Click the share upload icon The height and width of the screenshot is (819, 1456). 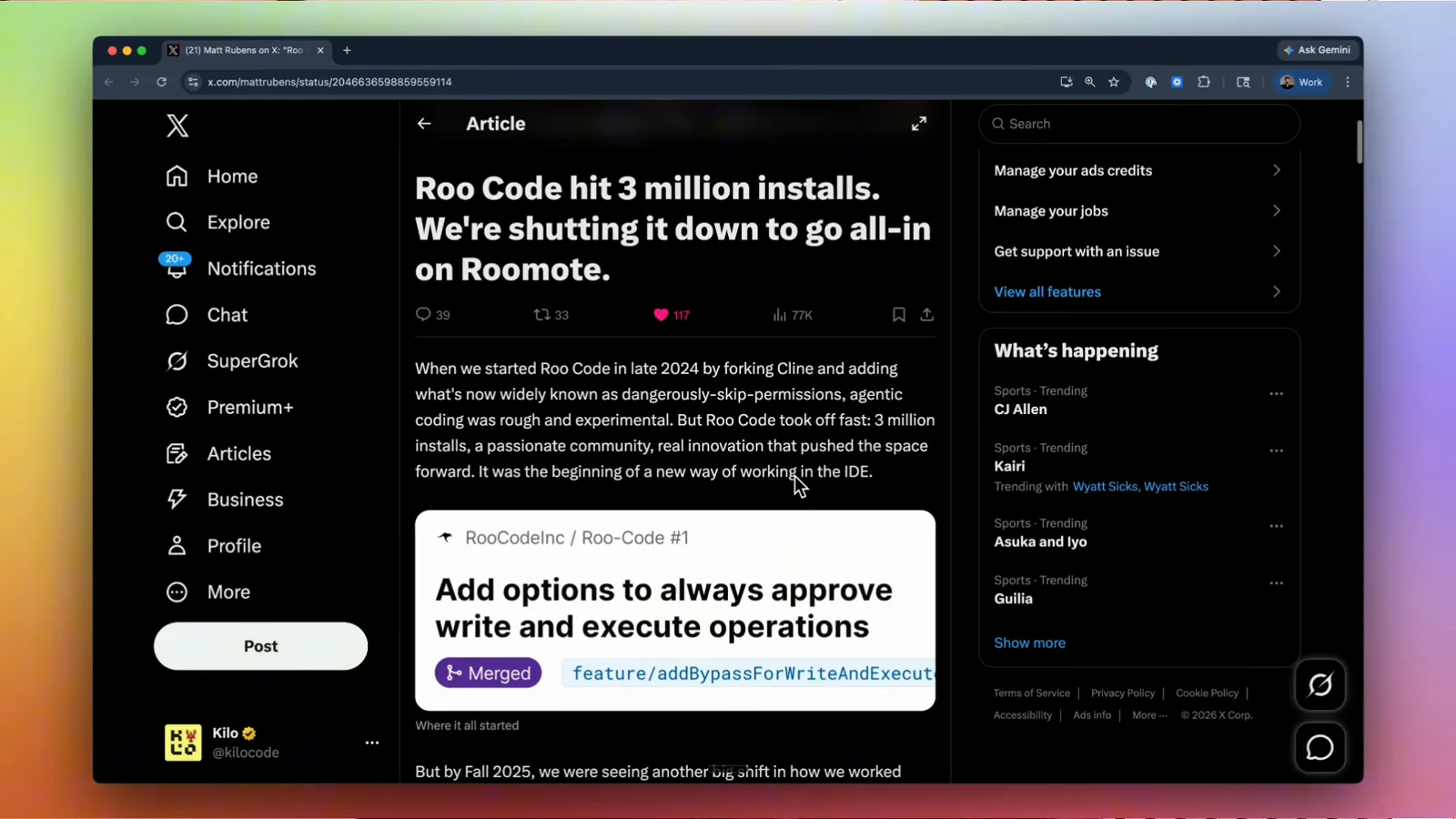tap(926, 315)
